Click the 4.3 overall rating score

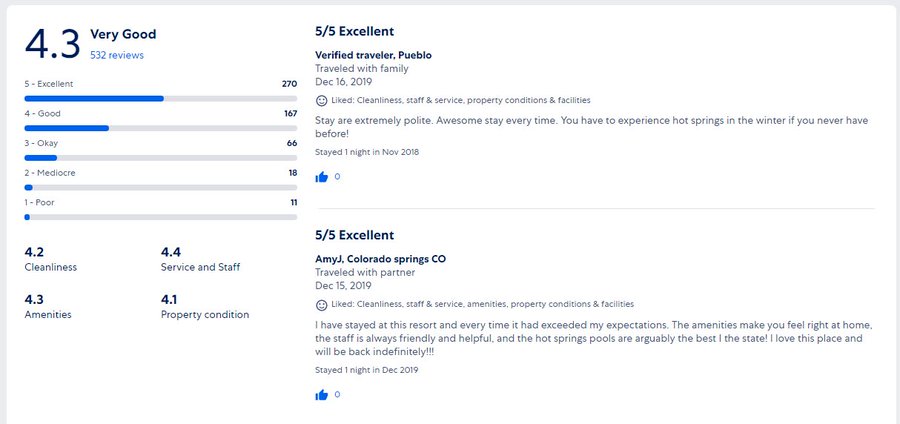point(52,44)
